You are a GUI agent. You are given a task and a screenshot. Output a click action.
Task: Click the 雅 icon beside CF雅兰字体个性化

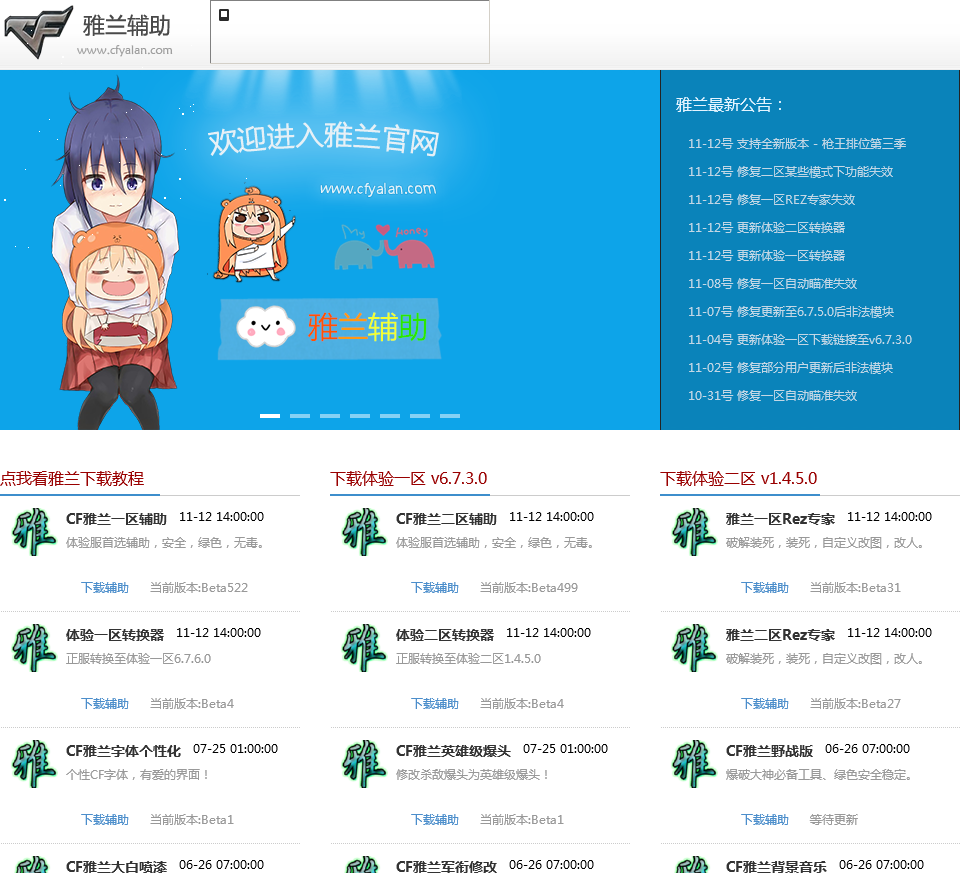click(x=34, y=763)
